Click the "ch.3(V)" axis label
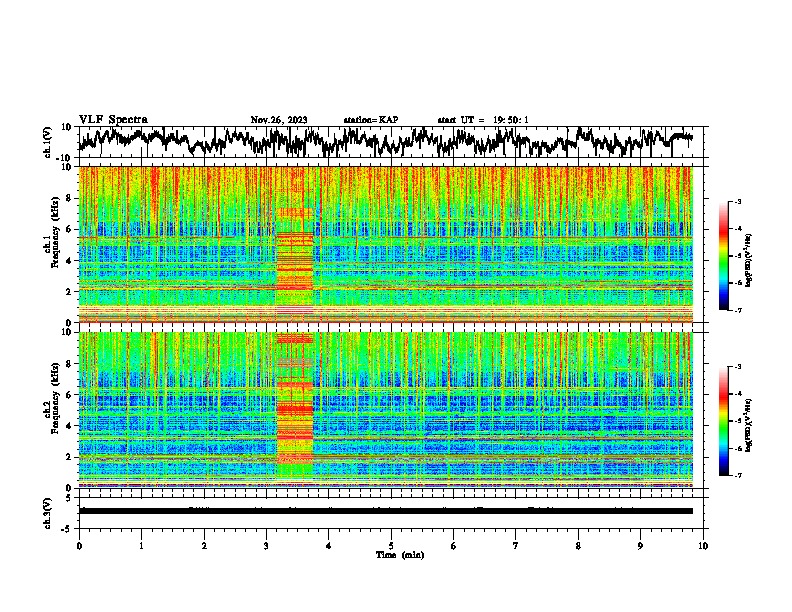The image size is (792, 612). [x=48, y=513]
